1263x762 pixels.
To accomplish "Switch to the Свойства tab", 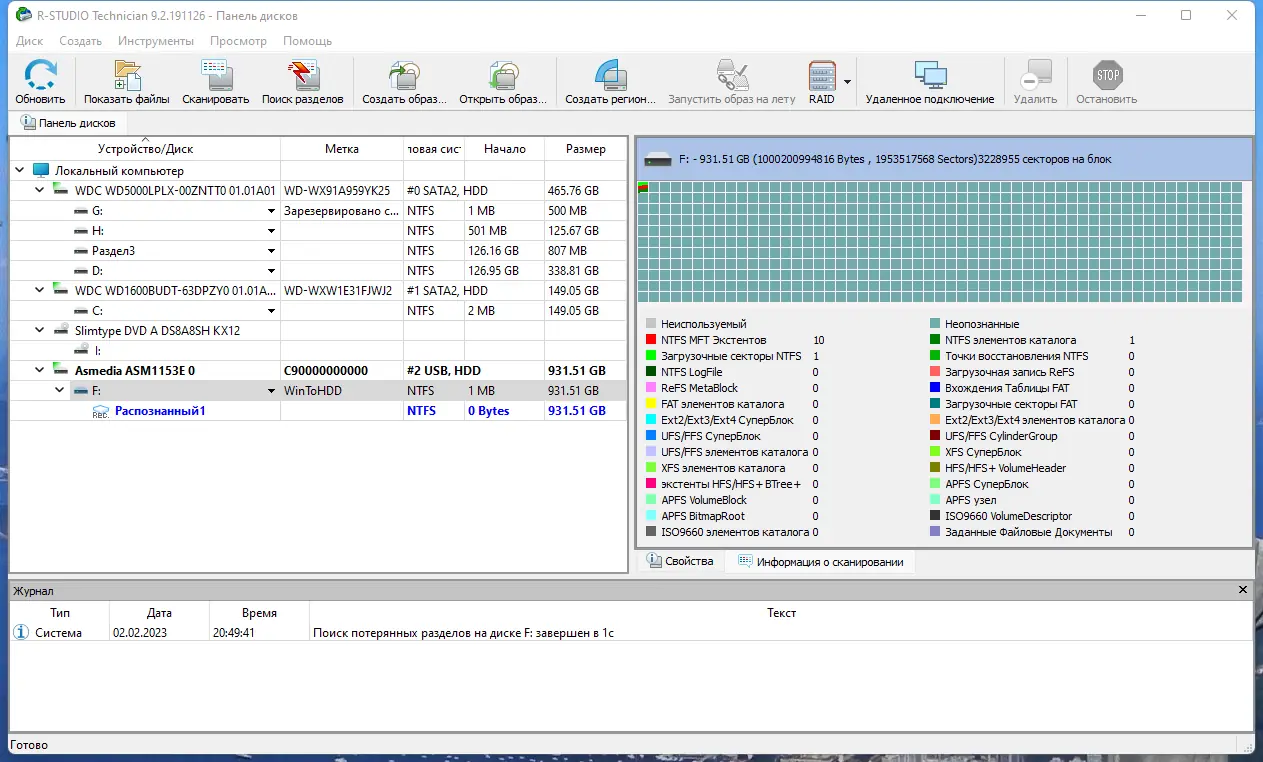I will tap(679, 561).
